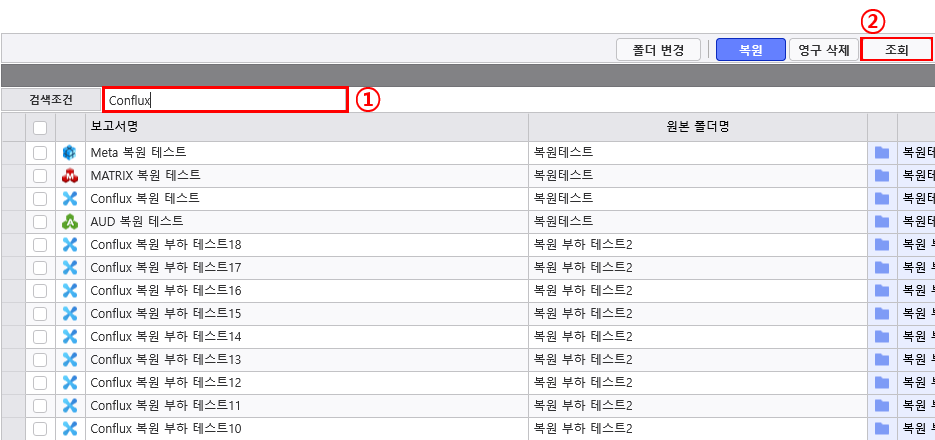This screenshot has width=935, height=440.
Task: Check the MATRIX 복원 테스트 row checkbox
Action: coord(40,176)
